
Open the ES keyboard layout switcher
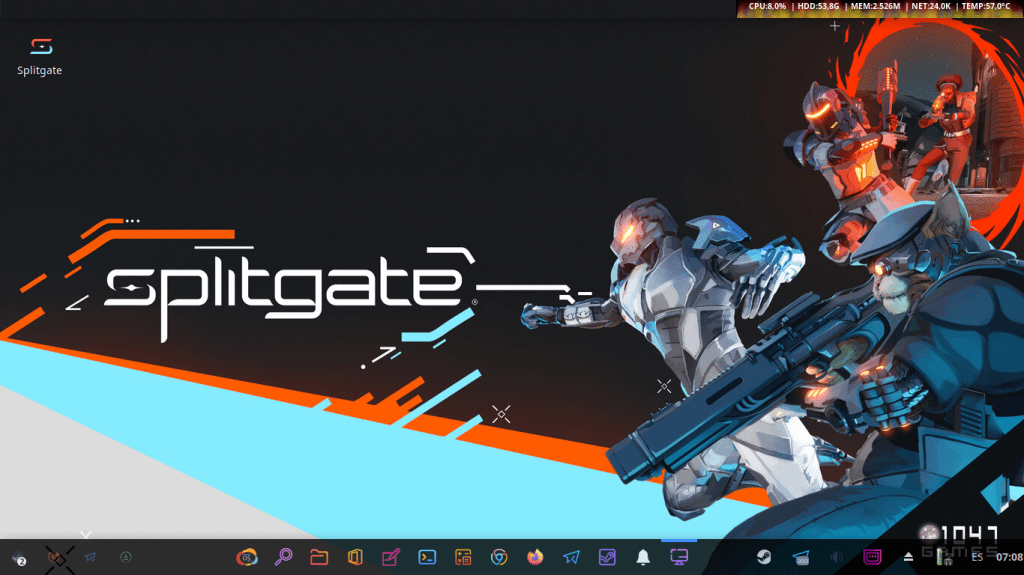click(976, 557)
